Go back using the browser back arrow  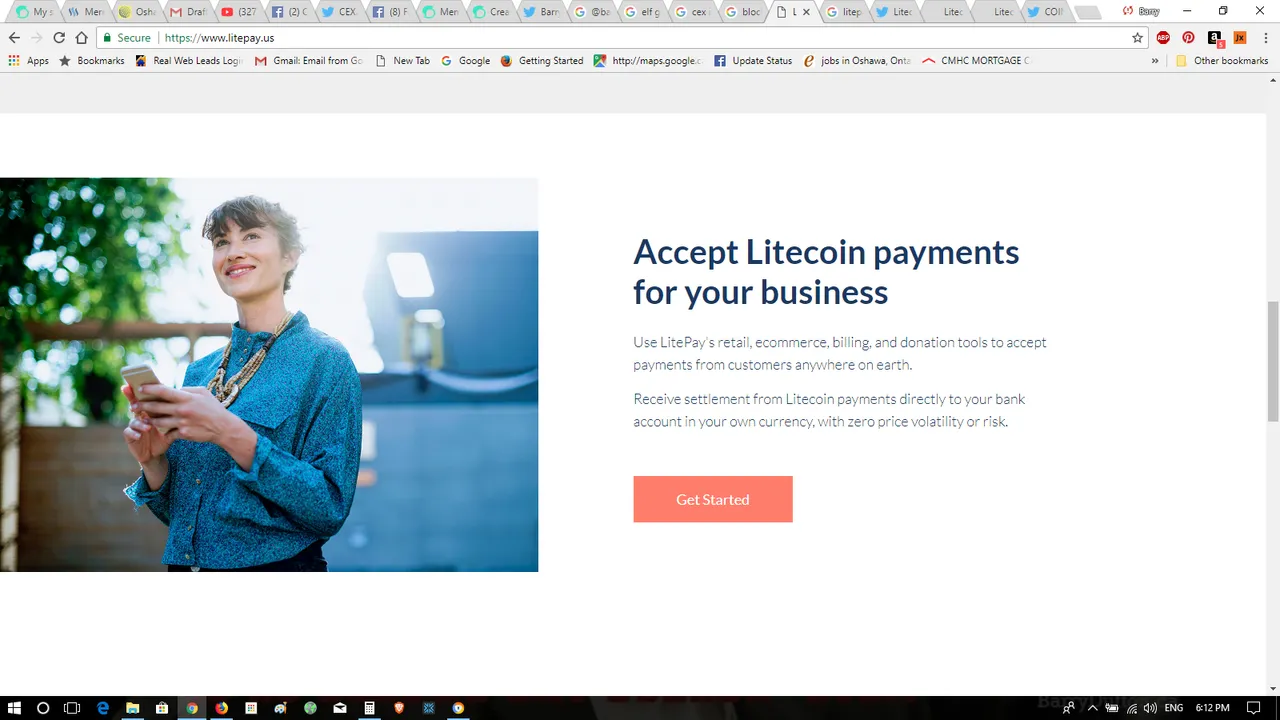tap(14, 38)
